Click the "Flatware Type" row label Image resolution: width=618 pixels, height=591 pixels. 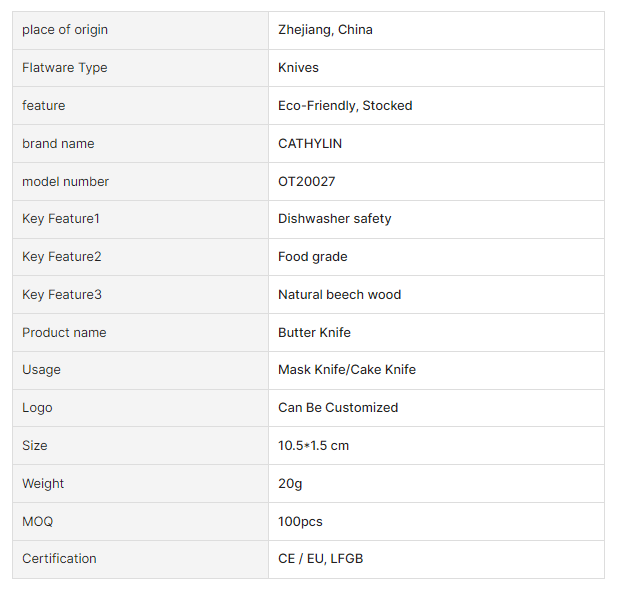(x=65, y=68)
